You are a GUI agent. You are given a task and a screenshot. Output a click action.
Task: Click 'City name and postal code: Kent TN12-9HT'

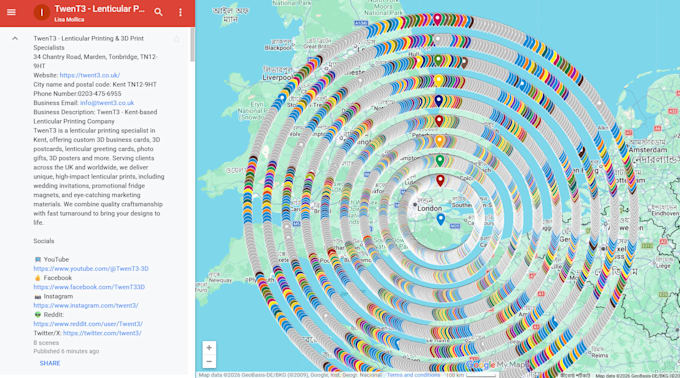(x=95, y=85)
